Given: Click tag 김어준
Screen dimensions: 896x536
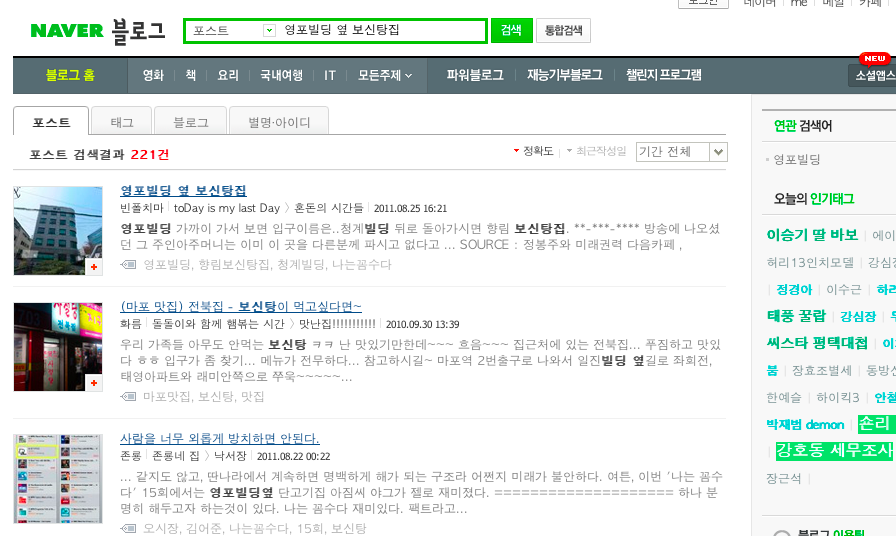Looking at the screenshot, I should click(204, 529).
